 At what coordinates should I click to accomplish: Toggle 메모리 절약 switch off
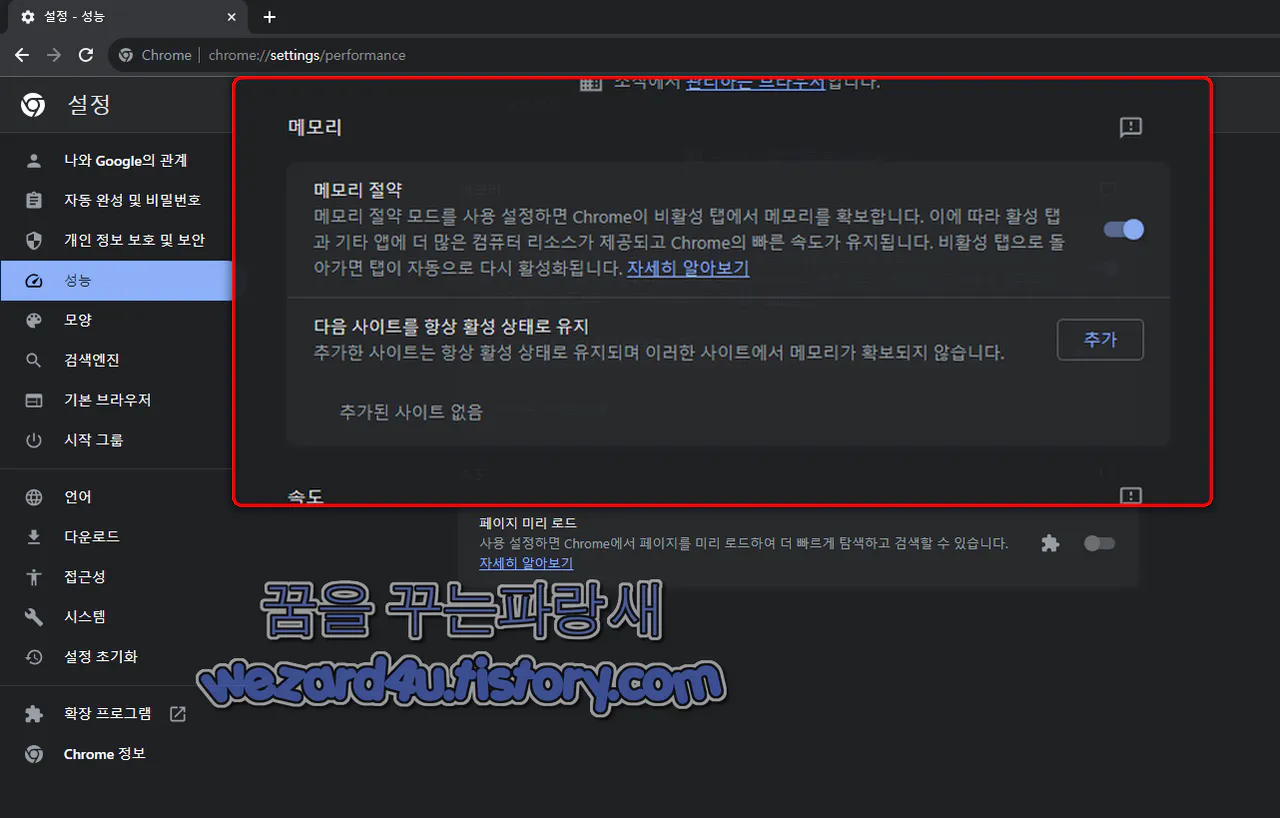1123,230
